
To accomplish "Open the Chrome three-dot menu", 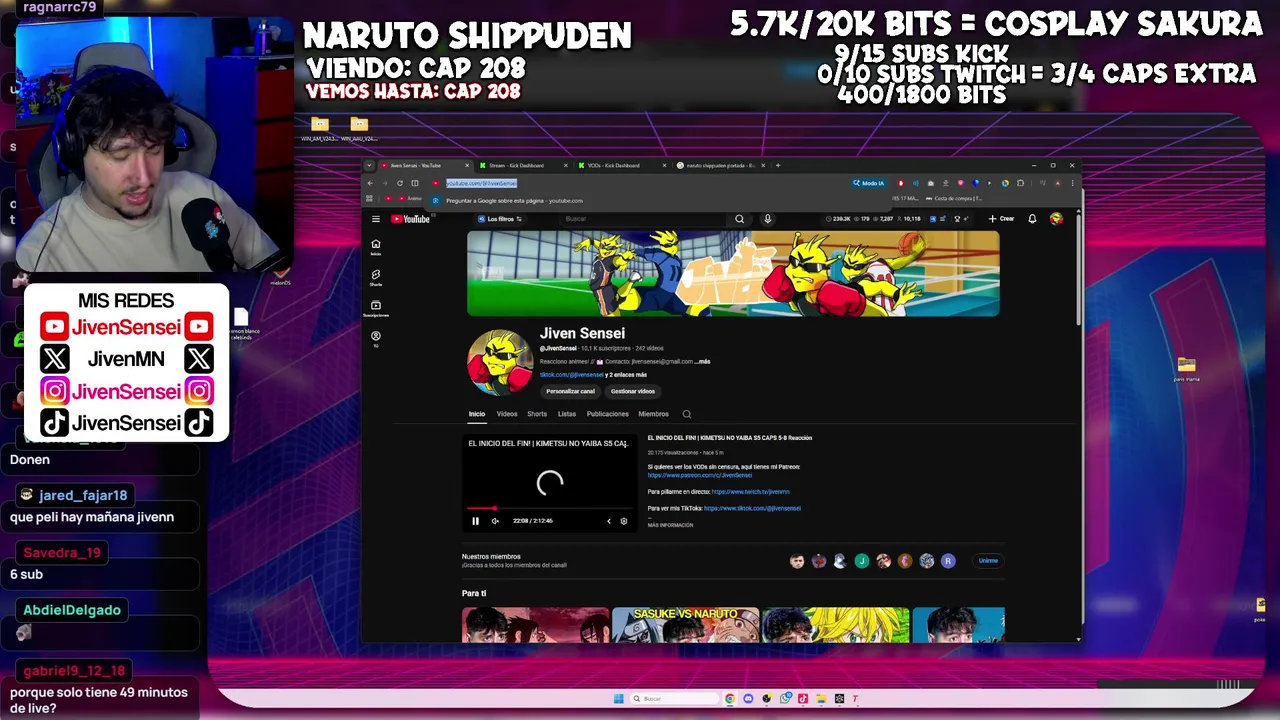I will 1072,183.
